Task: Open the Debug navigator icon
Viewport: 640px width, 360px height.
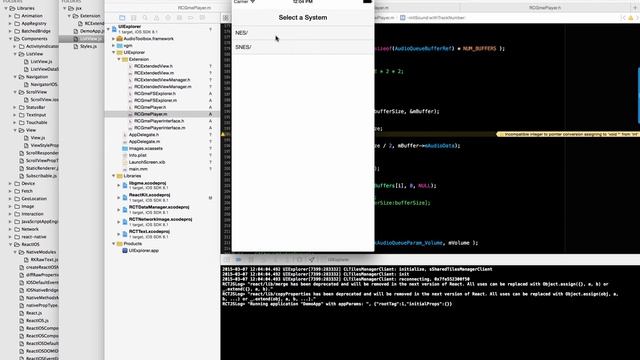Action: (179, 18)
